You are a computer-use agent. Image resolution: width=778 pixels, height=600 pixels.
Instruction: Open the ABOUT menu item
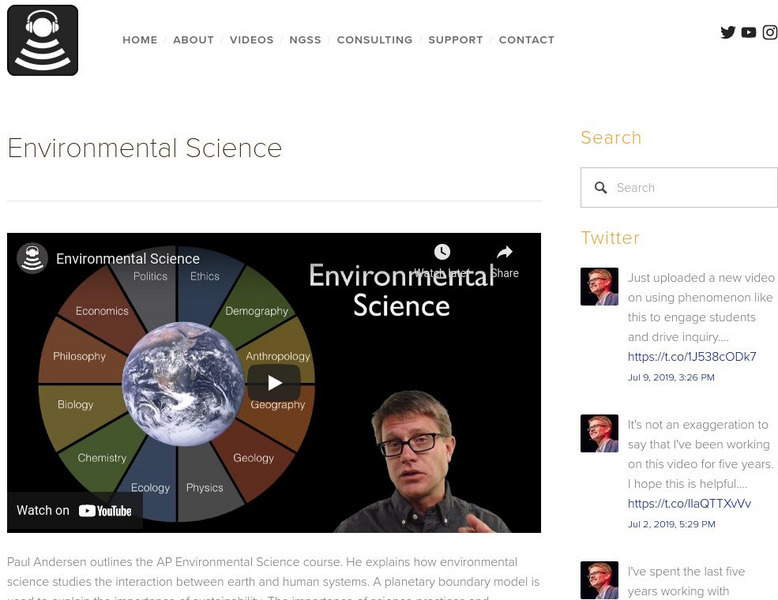tap(193, 40)
